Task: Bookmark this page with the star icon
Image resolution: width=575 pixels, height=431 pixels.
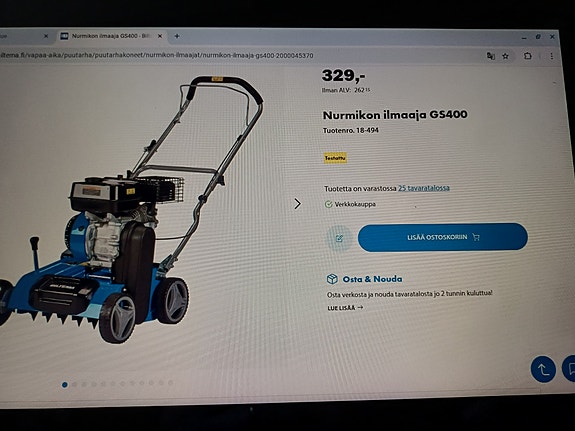Action: point(506,56)
